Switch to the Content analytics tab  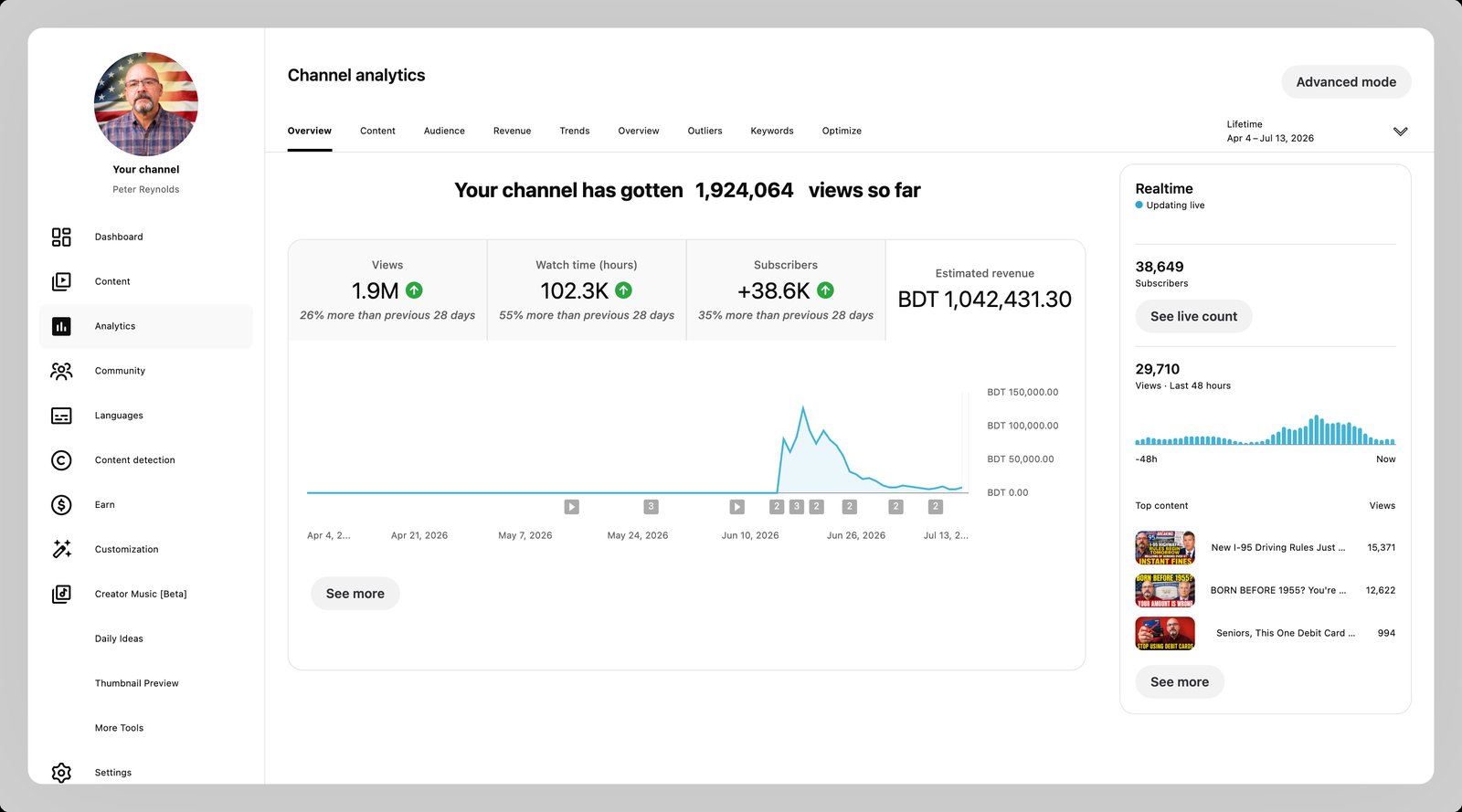(x=377, y=131)
